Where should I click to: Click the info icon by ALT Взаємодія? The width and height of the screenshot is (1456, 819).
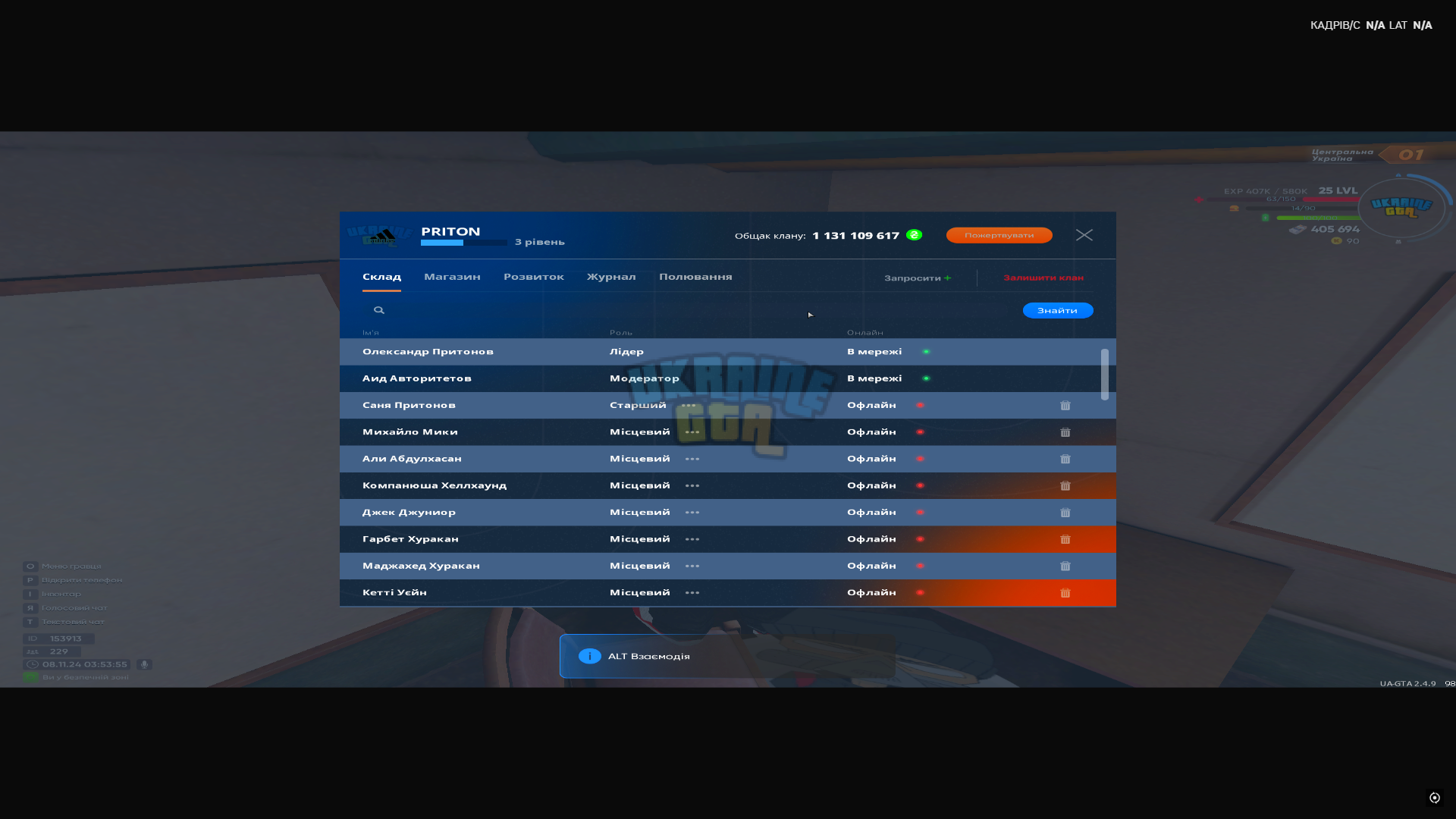click(x=590, y=656)
